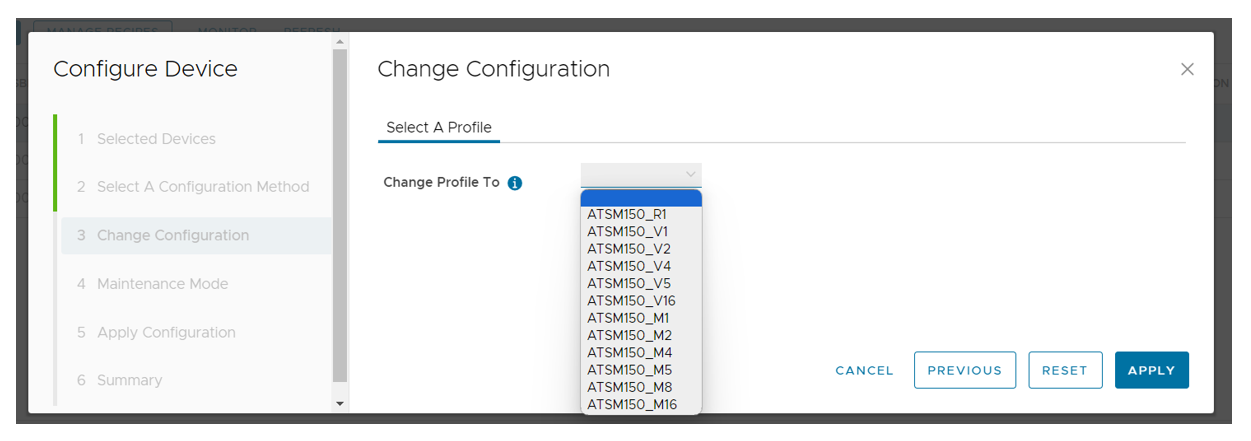Select the ATSM150_M1 profile option
This screenshot has width=1251, height=441.
pyautogui.click(x=628, y=318)
